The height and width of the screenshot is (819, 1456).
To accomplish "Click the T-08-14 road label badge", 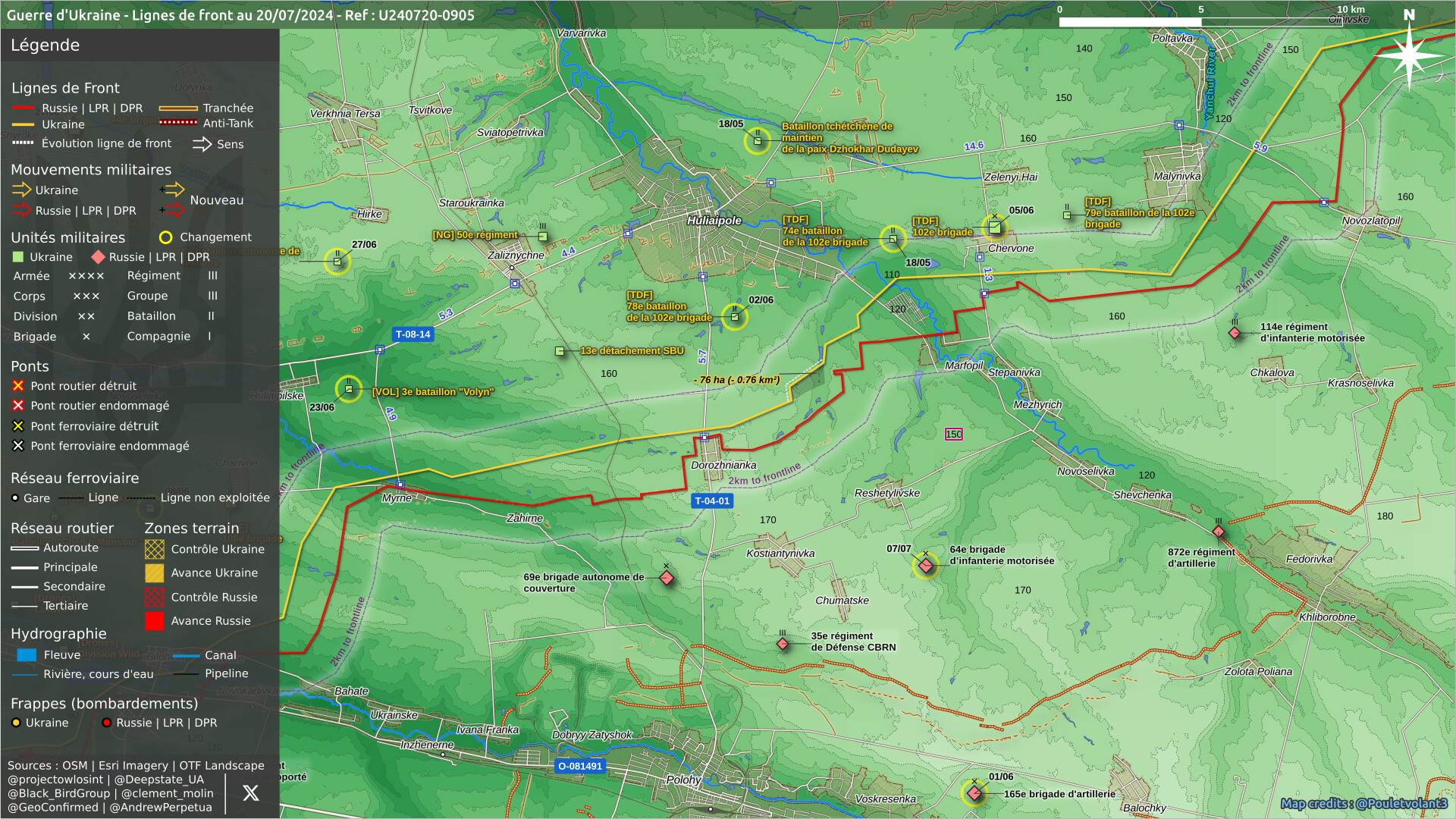I will (413, 334).
